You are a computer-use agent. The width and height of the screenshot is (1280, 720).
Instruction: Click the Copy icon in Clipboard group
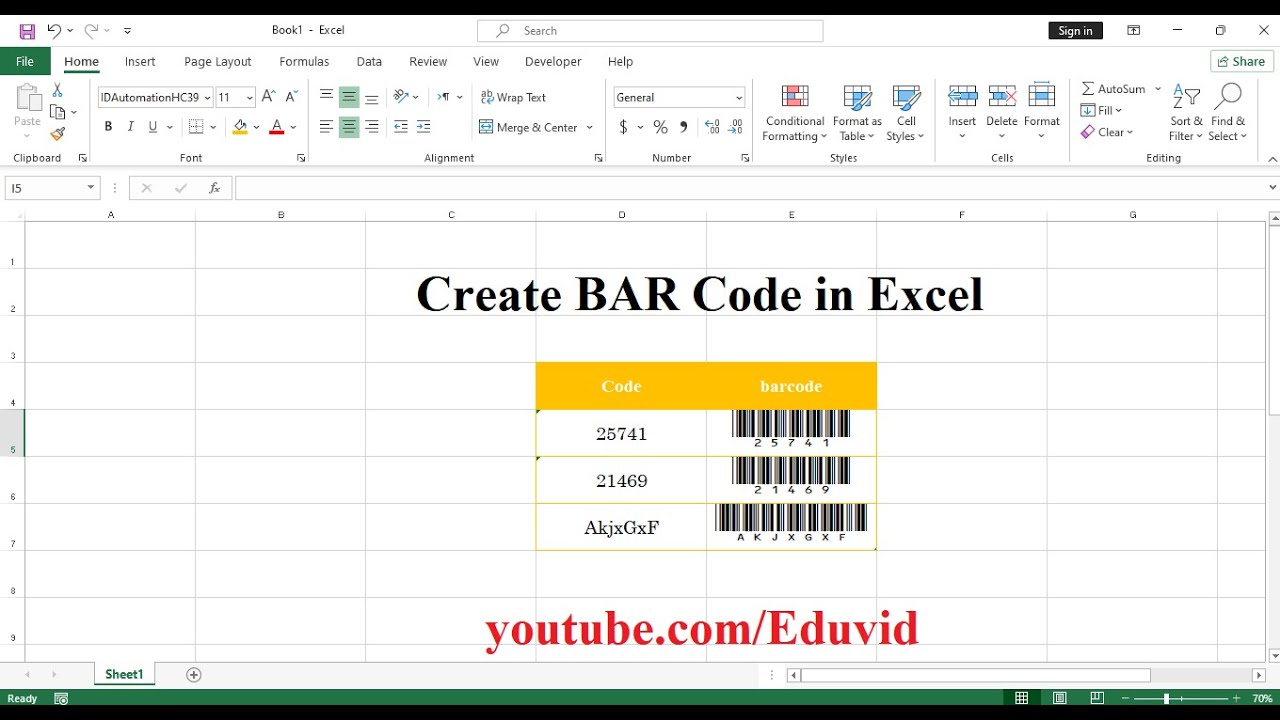58,112
